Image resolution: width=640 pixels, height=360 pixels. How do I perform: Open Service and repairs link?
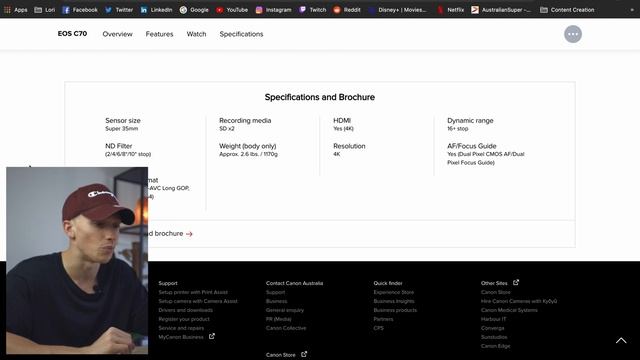click(x=181, y=328)
